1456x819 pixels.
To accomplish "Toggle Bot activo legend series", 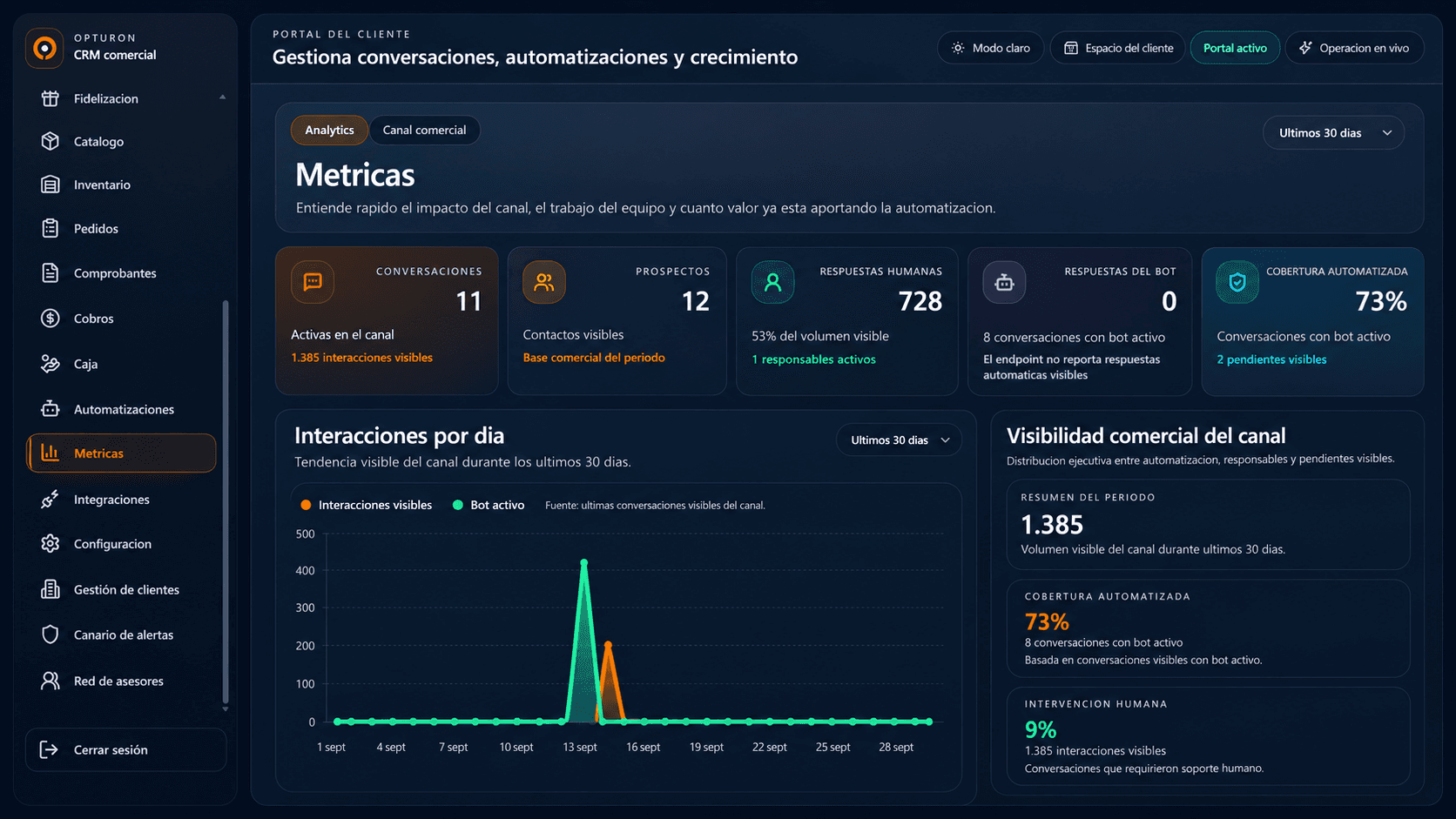I will [x=489, y=505].
